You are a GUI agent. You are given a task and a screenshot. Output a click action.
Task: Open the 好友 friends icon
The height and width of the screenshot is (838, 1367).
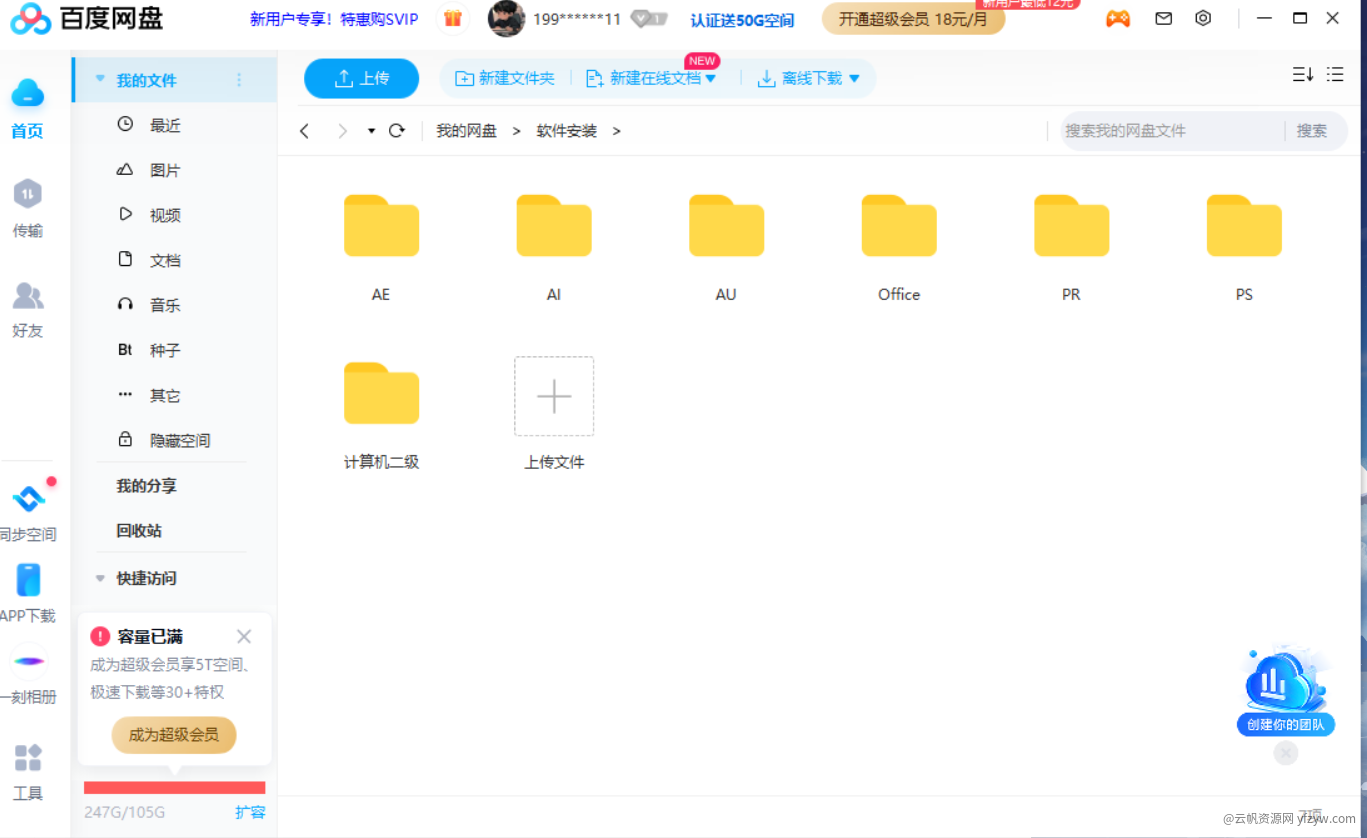tap(27, 295)
